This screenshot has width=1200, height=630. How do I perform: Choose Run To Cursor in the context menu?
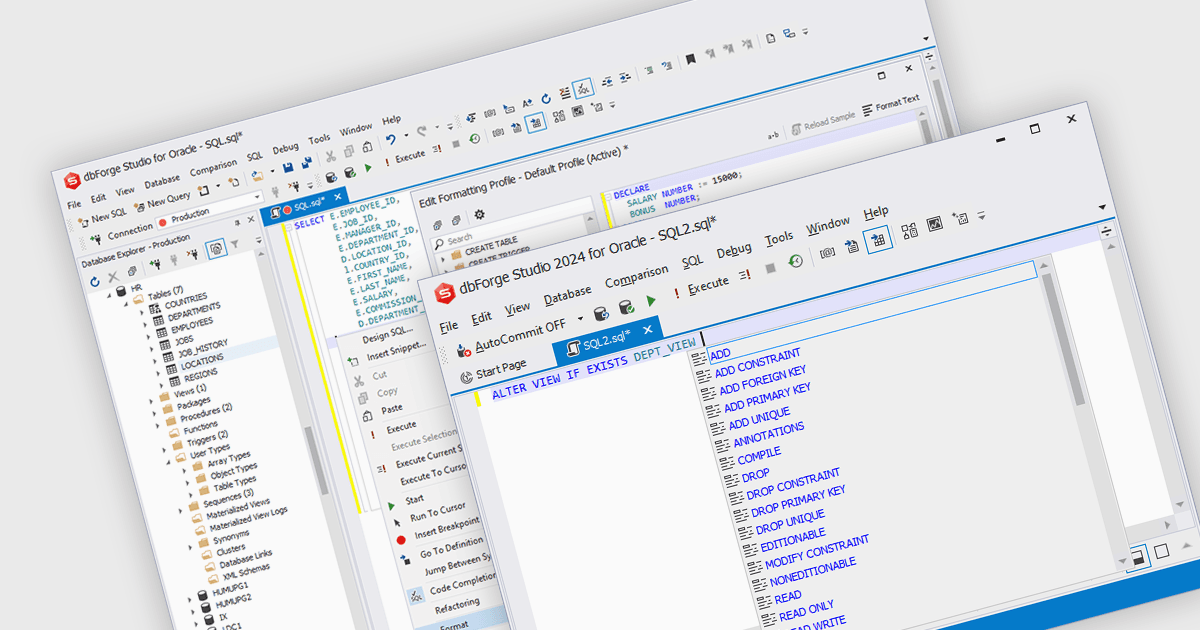click(x=437, y=512)
